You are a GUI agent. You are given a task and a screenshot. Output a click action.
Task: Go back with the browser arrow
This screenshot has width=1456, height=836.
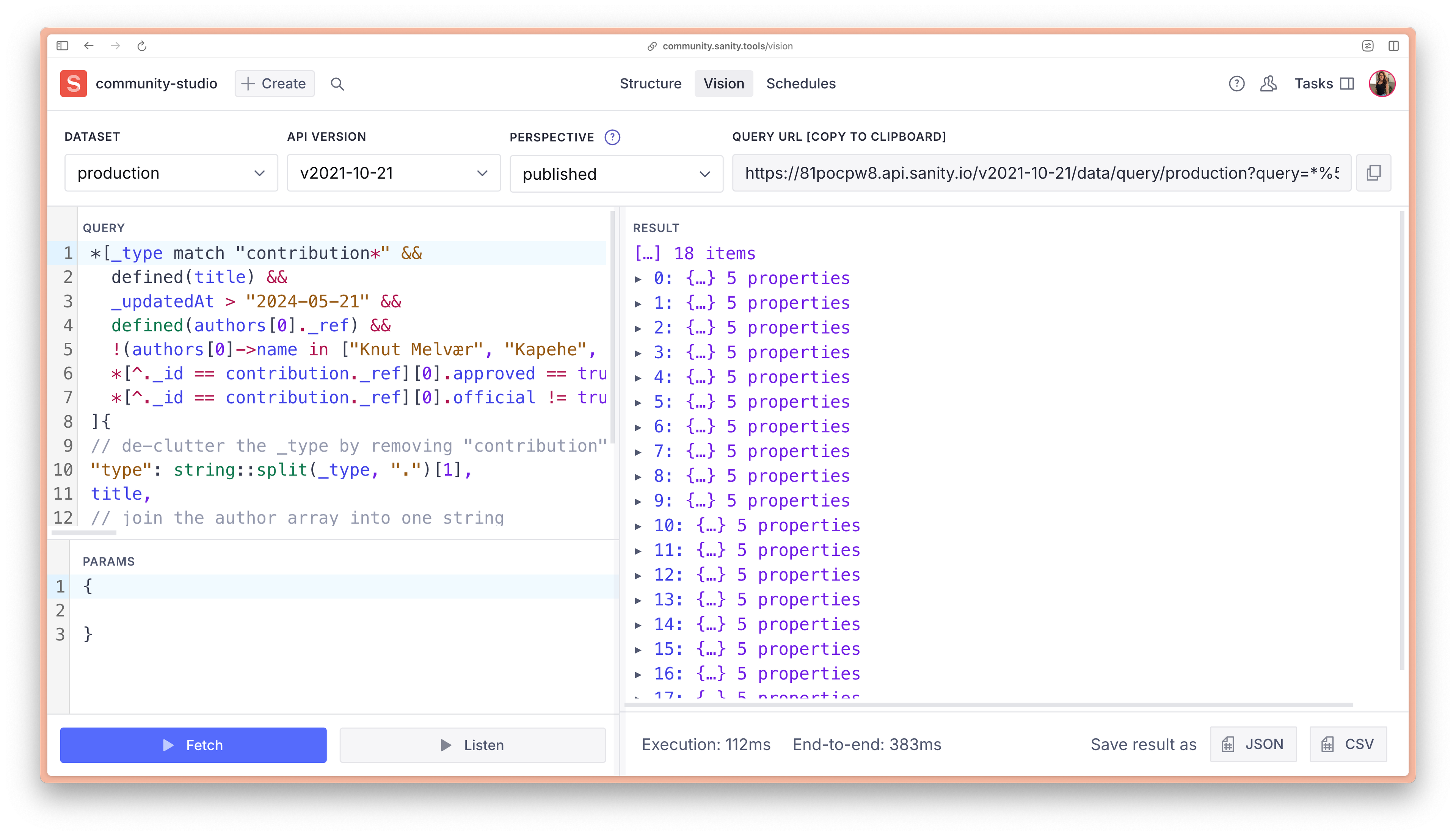tap(88, 46)
